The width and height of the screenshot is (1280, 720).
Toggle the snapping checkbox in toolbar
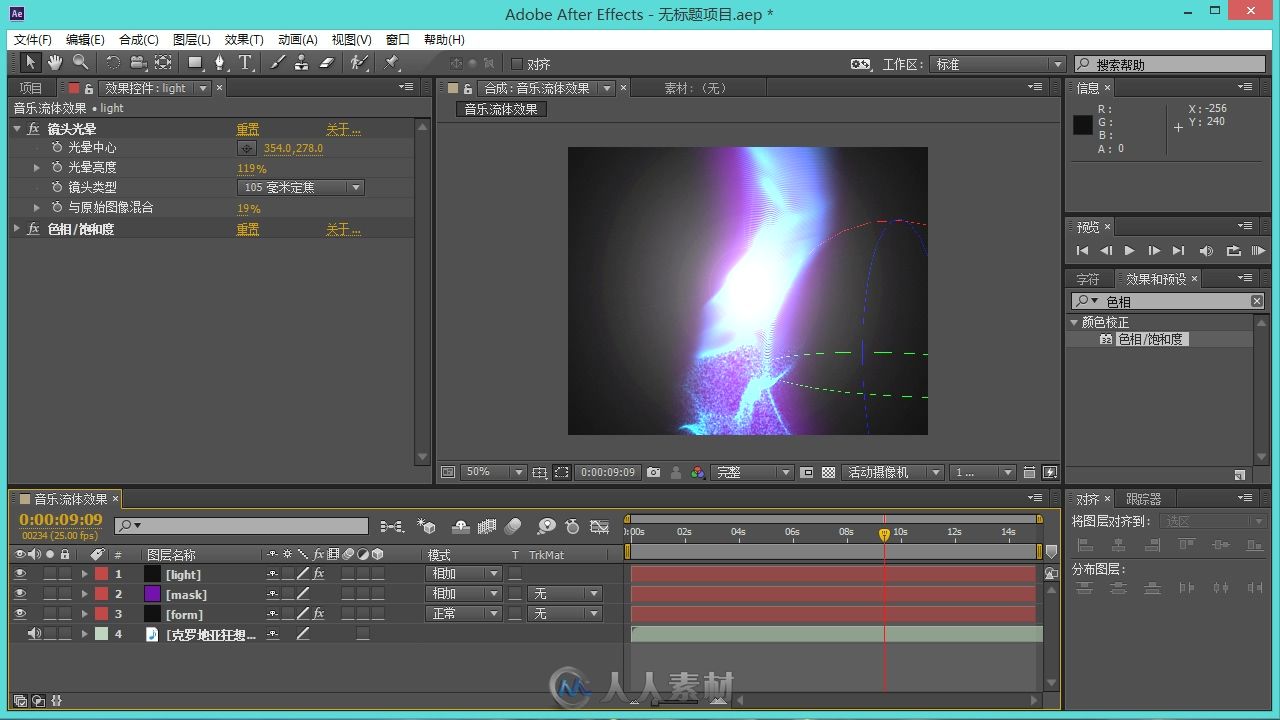(x=517, y=64)
